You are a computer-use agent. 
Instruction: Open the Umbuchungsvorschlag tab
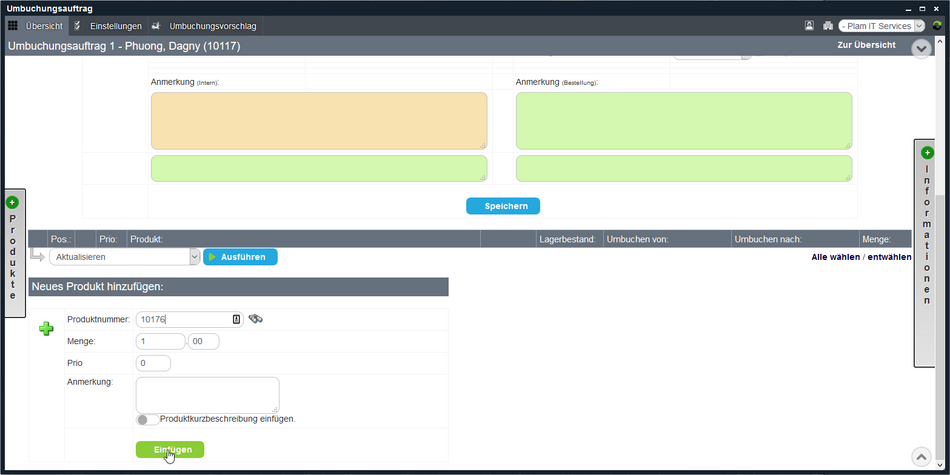pos(205,26)
